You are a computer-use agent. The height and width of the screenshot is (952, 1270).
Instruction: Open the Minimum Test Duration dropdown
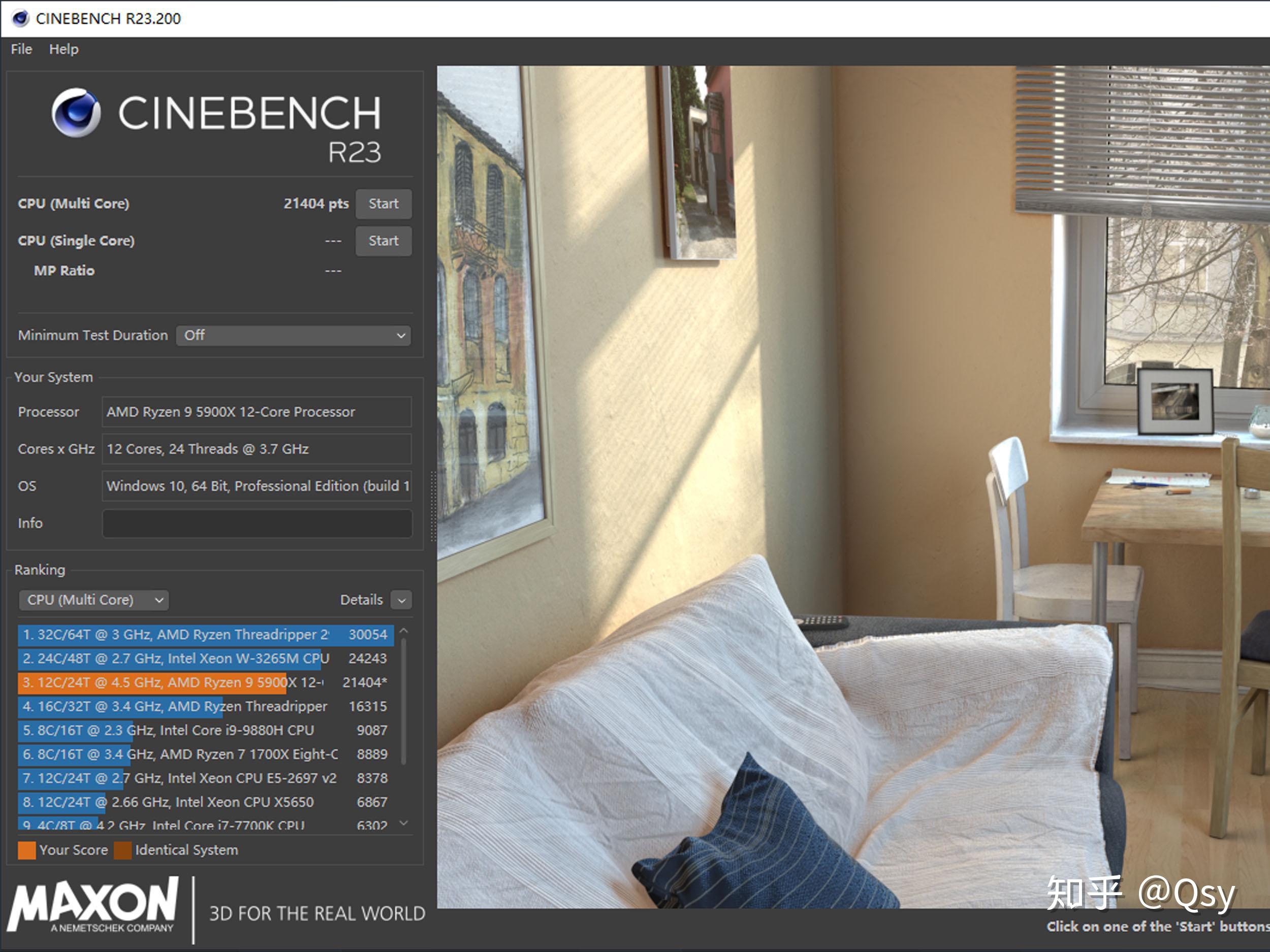coord(294,336)
